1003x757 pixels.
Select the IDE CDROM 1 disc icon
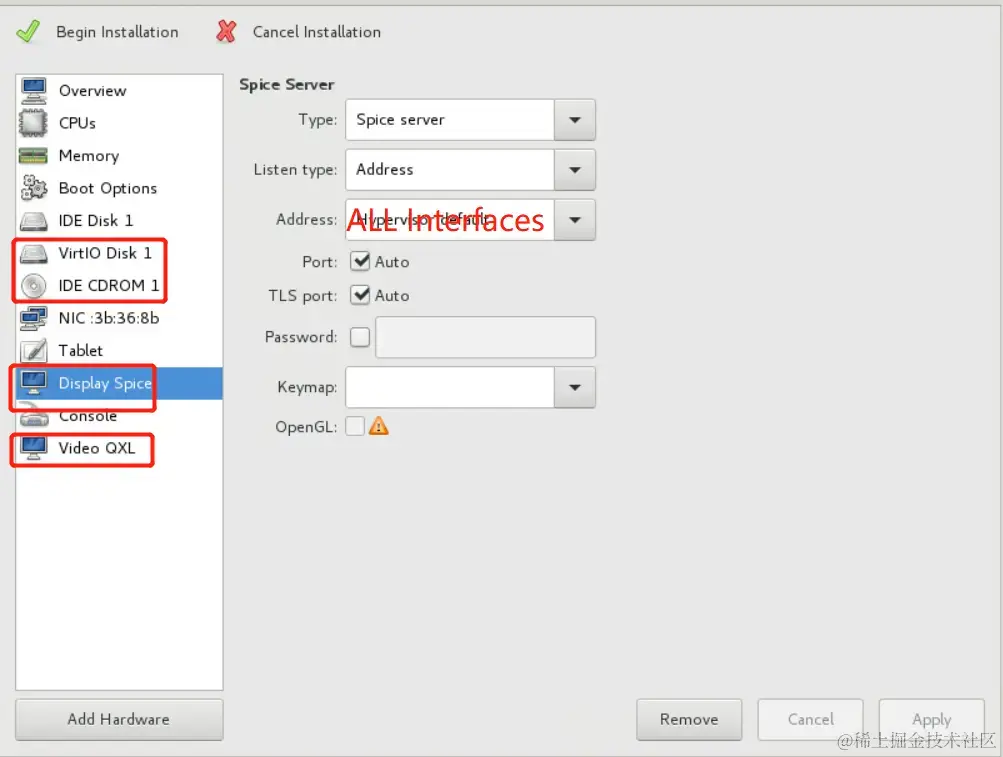(33, 285)
